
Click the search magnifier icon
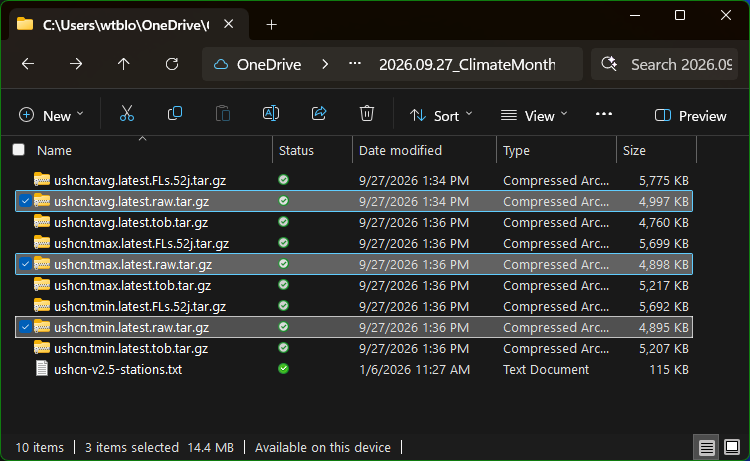[609, 64]
